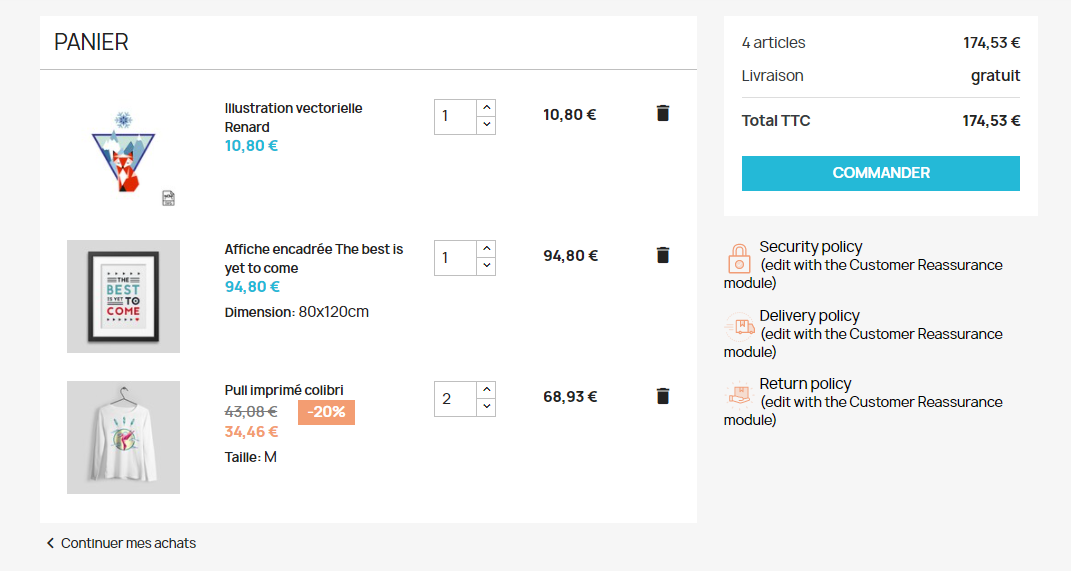
Task: Click the quantity field for Pull imprimé colibri
Action: coord(455,398)
